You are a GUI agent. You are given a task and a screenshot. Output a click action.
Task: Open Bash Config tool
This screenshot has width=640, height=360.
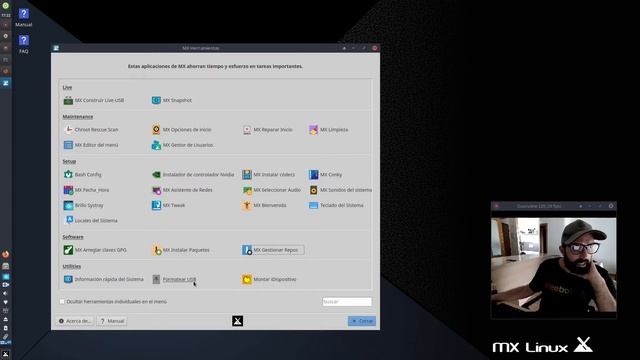82,174
